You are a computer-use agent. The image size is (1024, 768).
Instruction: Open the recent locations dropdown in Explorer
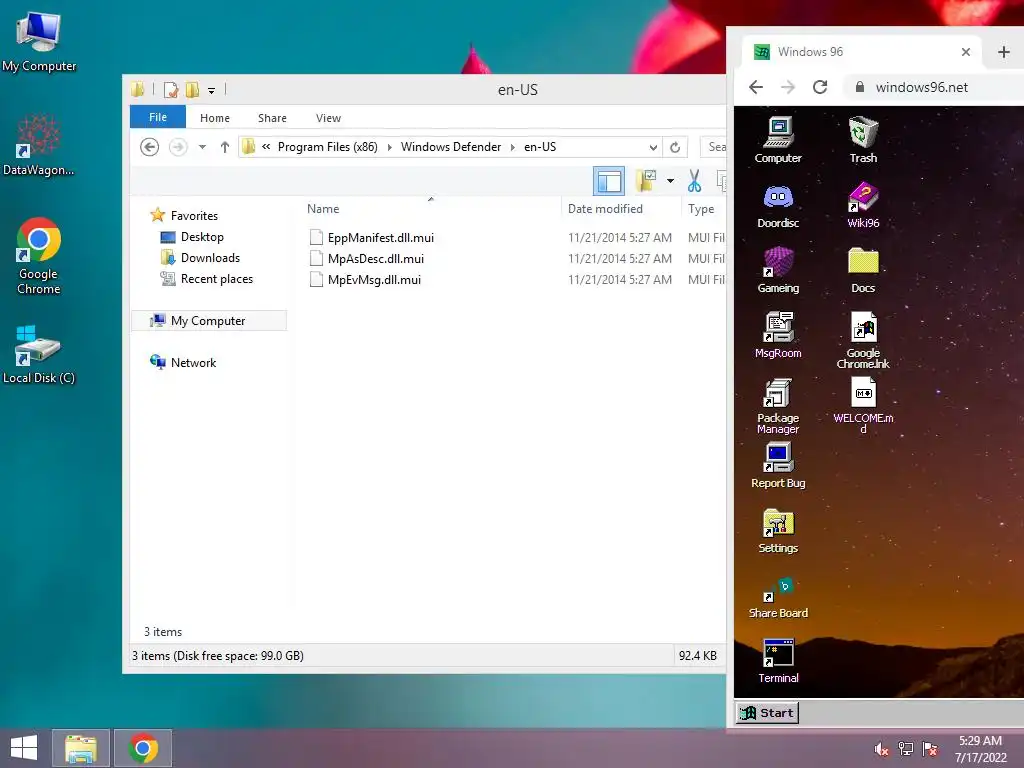point(202,147)
